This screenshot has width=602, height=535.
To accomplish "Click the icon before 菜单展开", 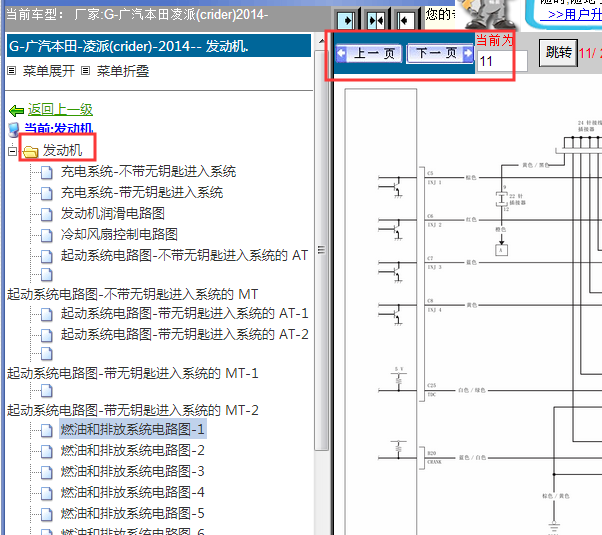I will [12, 71].
